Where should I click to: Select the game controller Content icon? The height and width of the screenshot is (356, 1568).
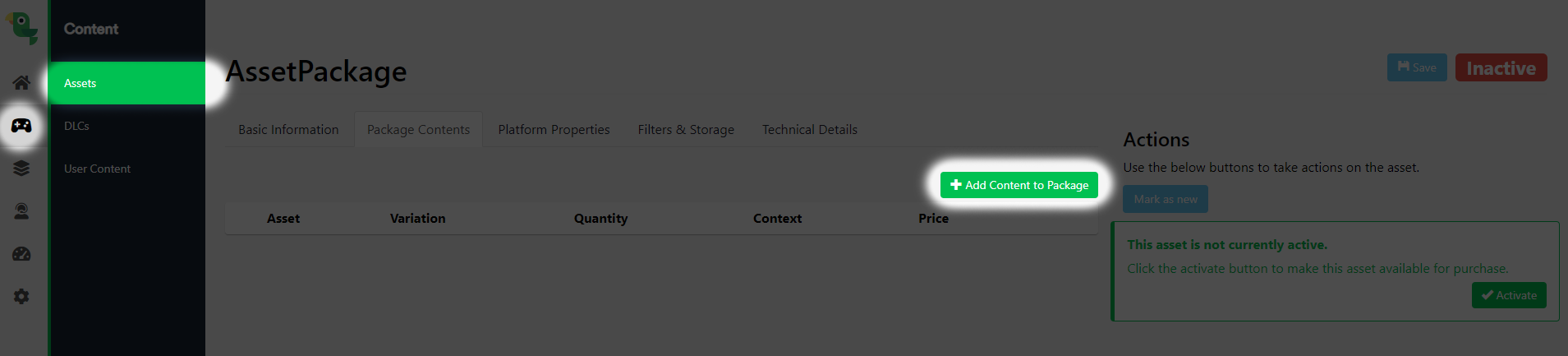click(21, 126)
